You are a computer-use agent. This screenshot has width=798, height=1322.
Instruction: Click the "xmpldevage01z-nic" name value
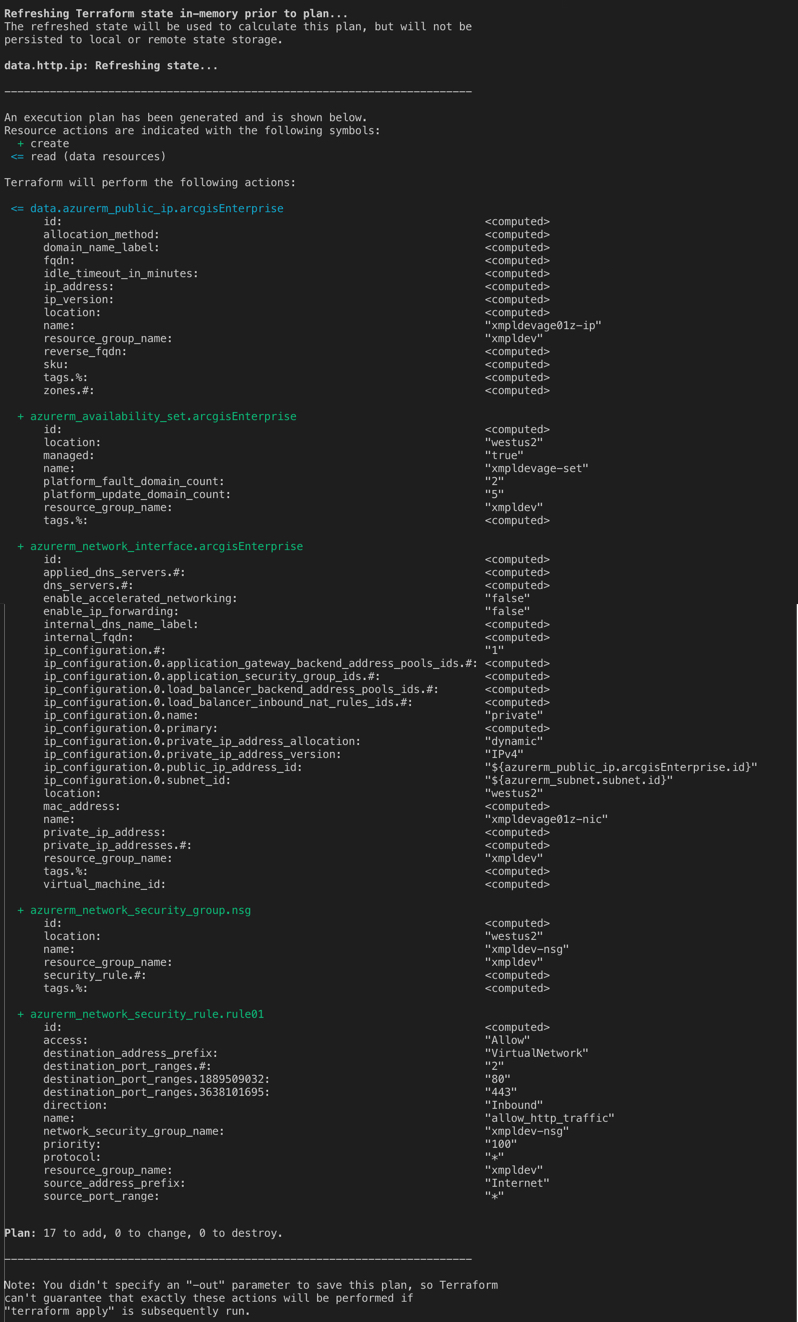point(547,819)
